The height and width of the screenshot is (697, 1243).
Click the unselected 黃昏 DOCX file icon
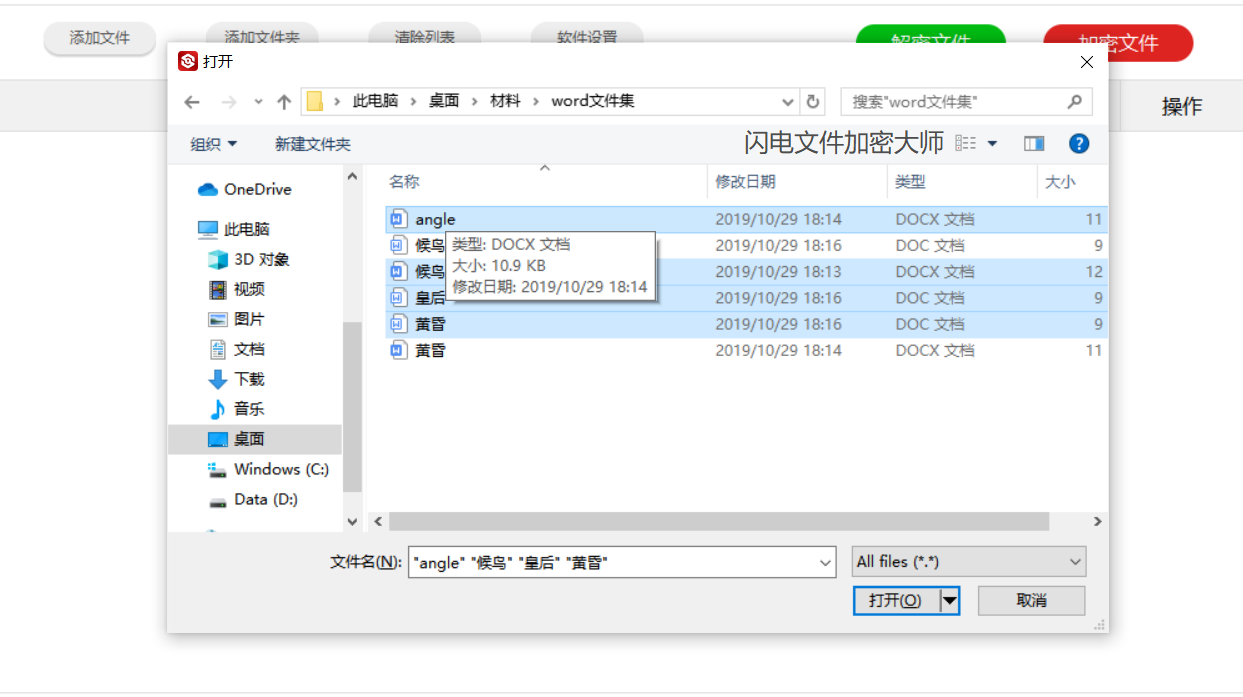398,350
